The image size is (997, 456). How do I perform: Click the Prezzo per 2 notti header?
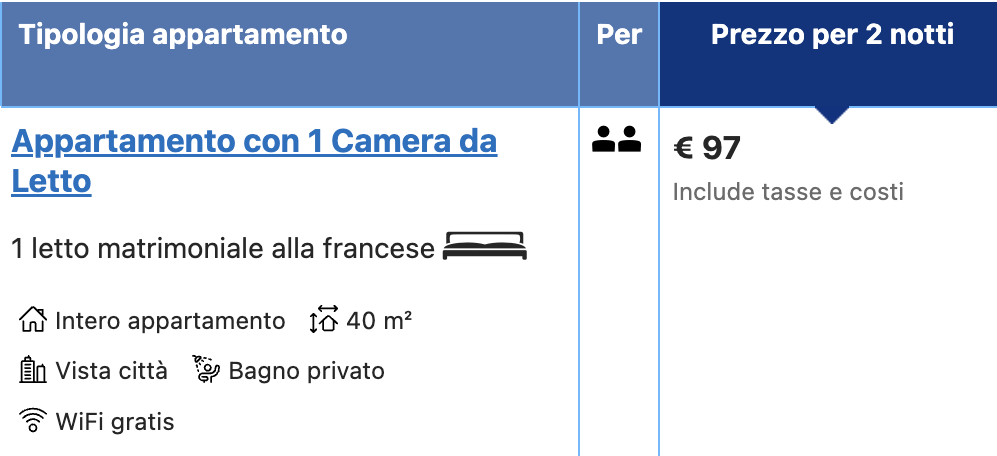point(832,34)
